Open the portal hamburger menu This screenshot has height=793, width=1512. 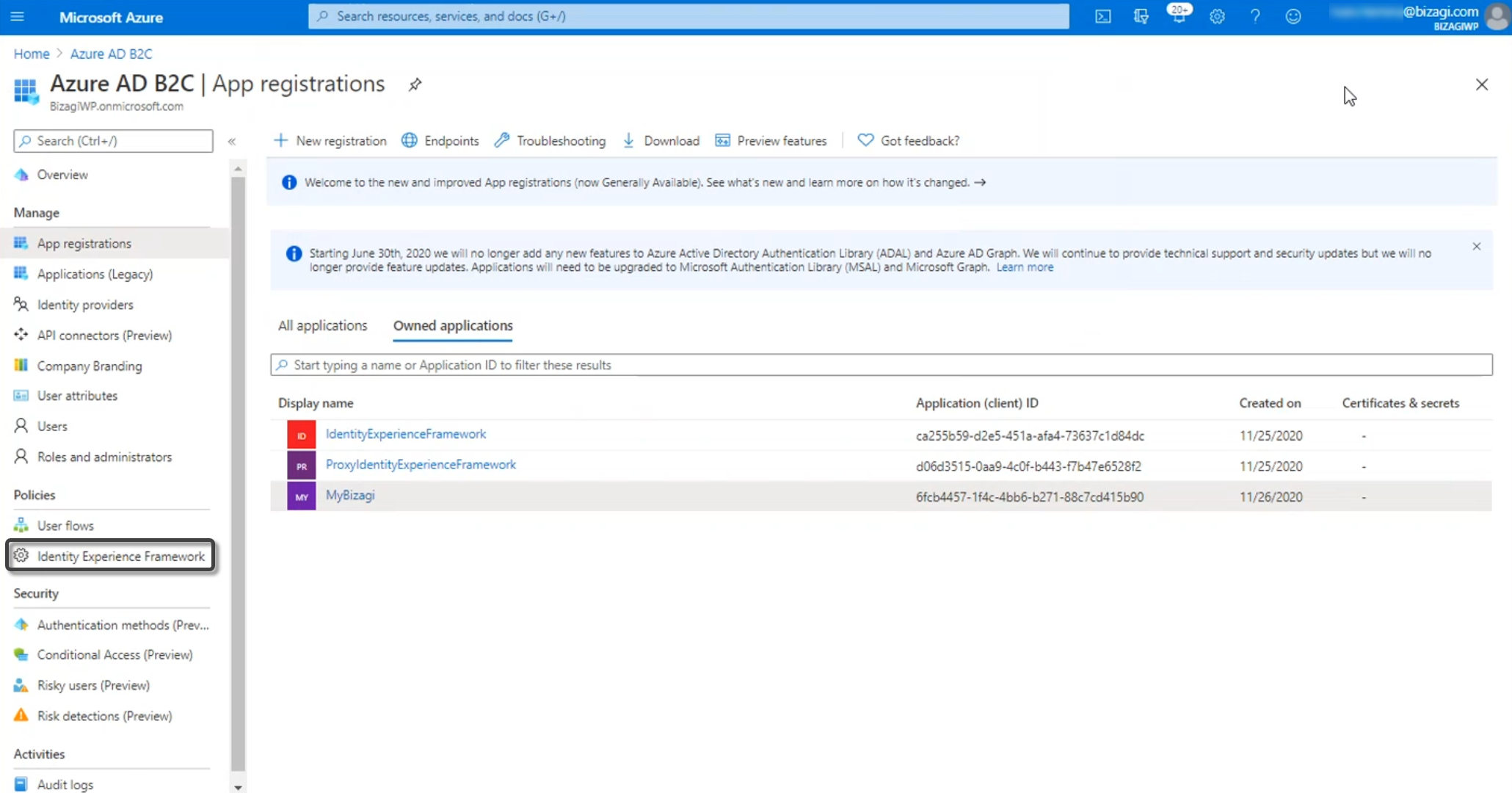click(x=18, y=16)
